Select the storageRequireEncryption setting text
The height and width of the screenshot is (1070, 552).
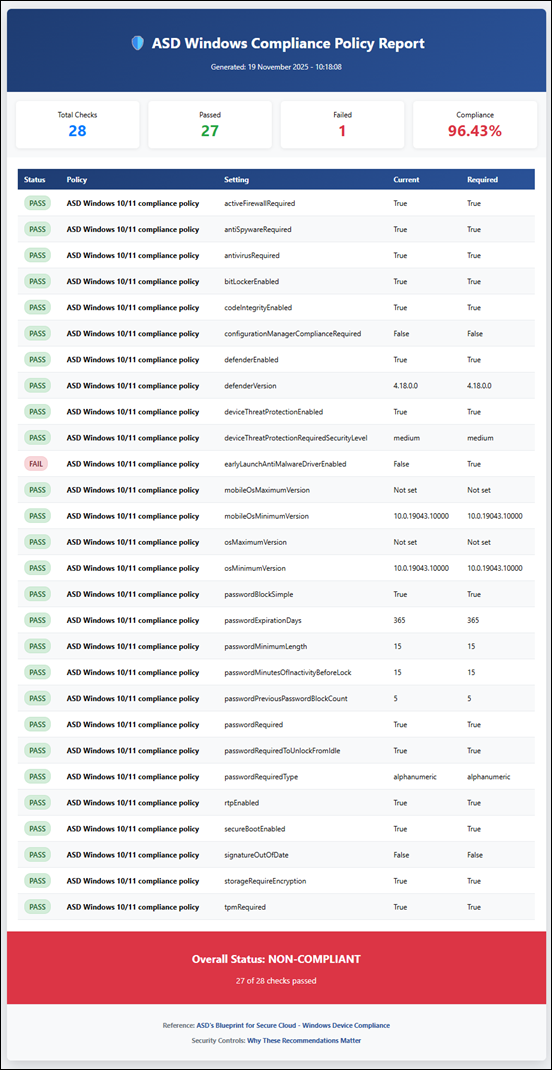point(265,881)
